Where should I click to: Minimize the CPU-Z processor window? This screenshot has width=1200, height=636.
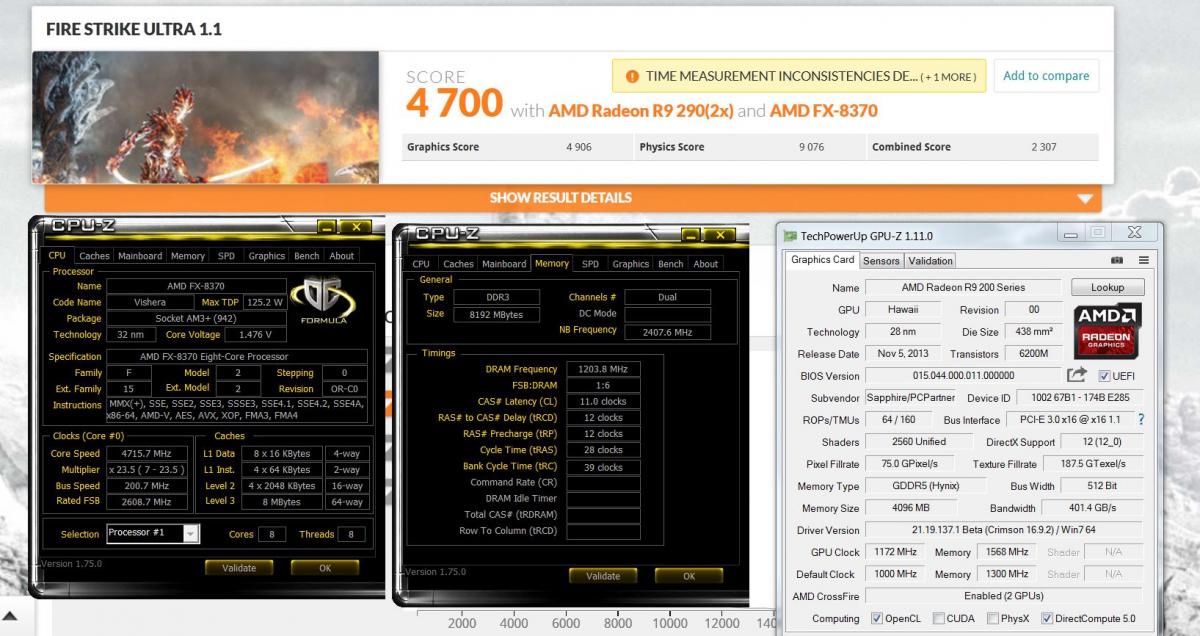coord(326,227)
